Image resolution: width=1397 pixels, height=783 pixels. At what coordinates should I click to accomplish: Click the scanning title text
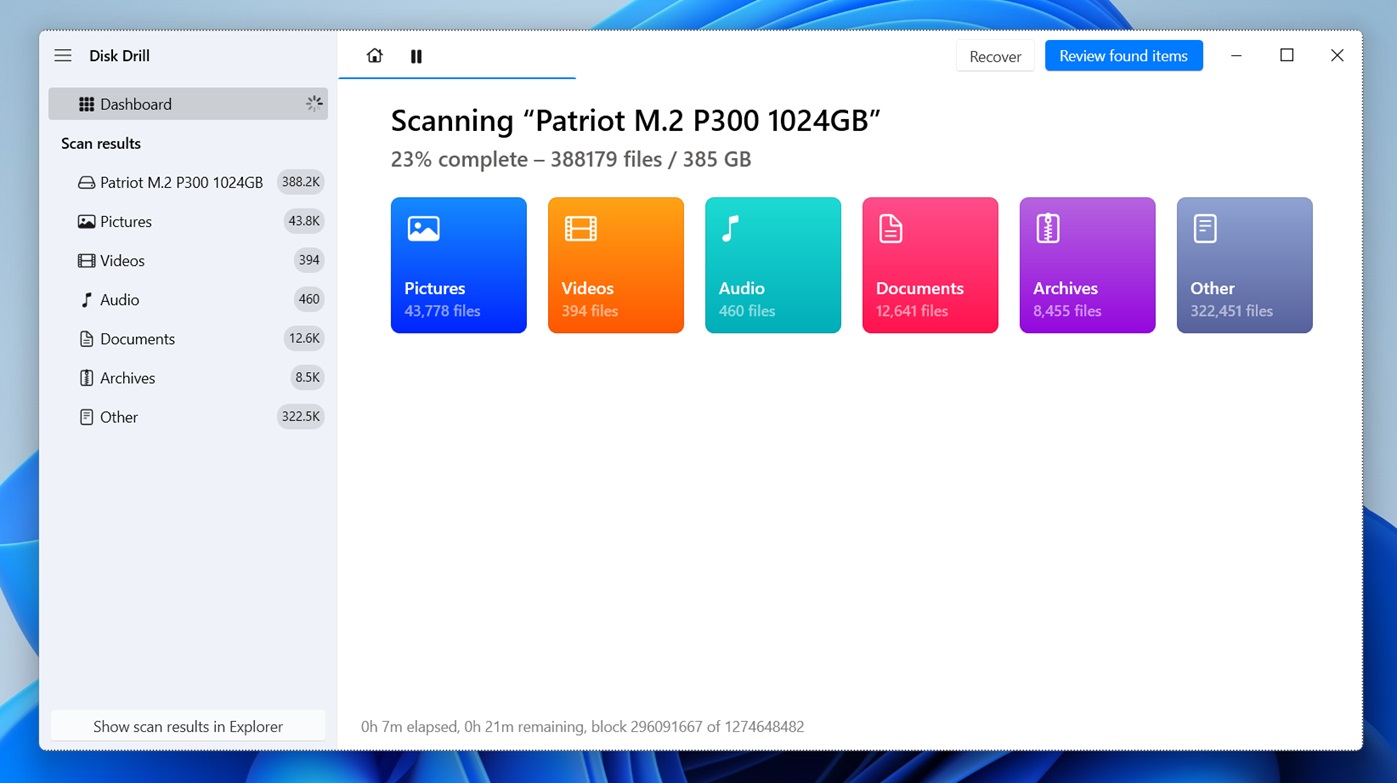tap(635, 121)
